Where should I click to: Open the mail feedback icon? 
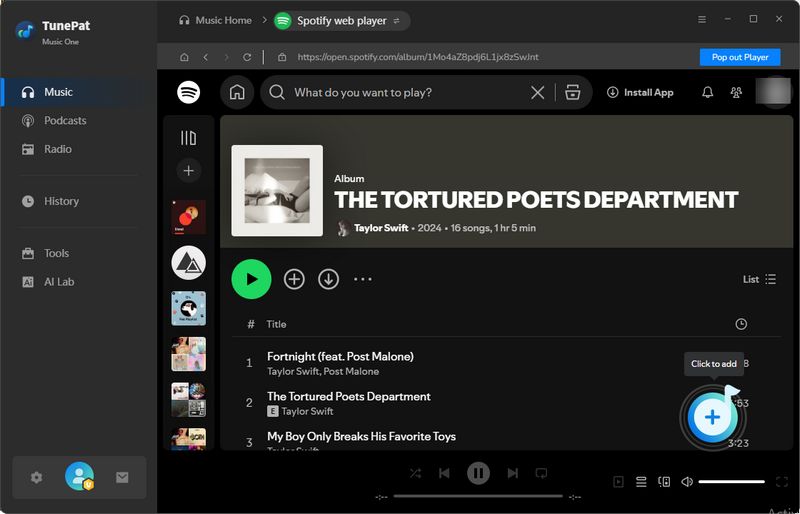122,477
